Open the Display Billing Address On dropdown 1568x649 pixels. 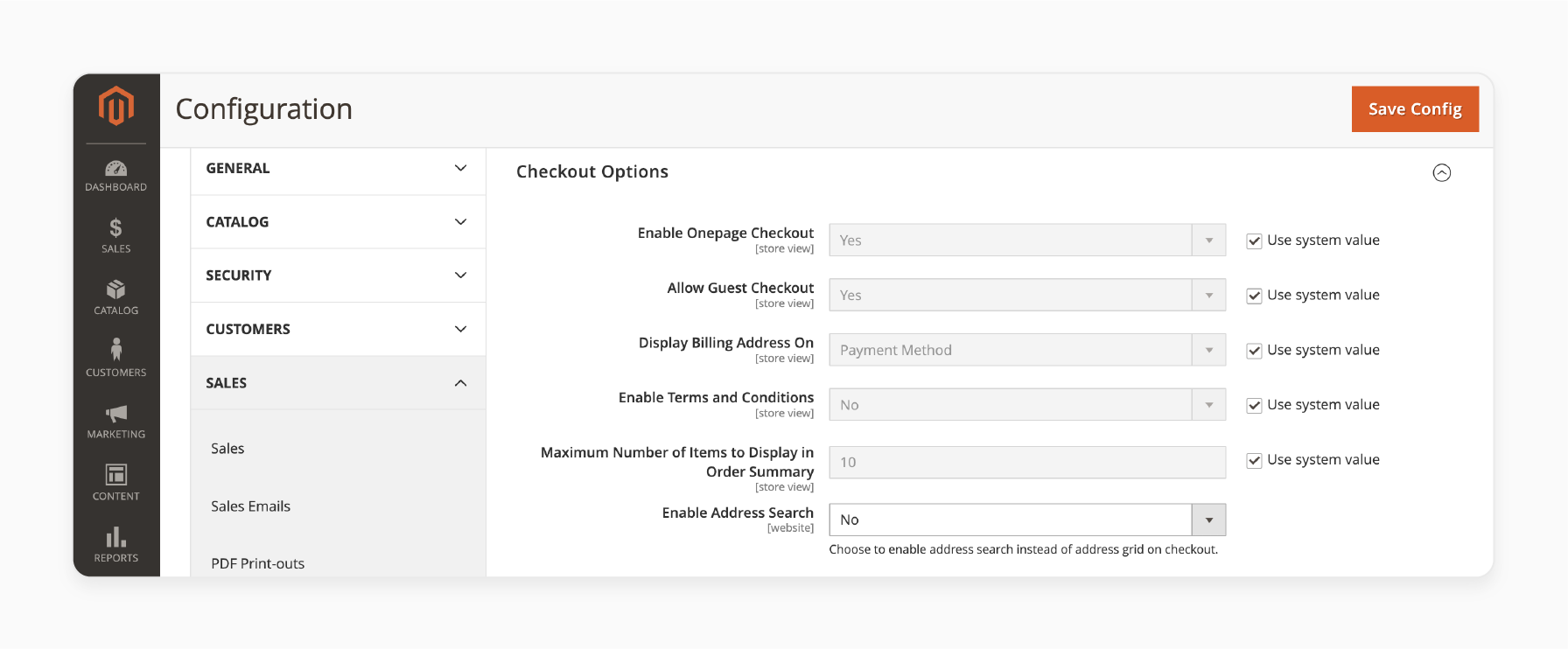click(1027, 350)
